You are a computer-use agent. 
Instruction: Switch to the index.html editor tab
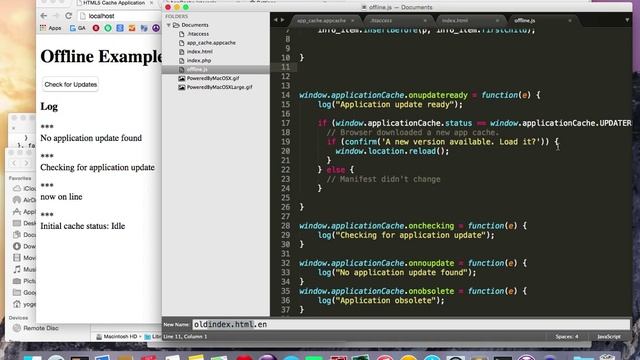coord(455,20)
